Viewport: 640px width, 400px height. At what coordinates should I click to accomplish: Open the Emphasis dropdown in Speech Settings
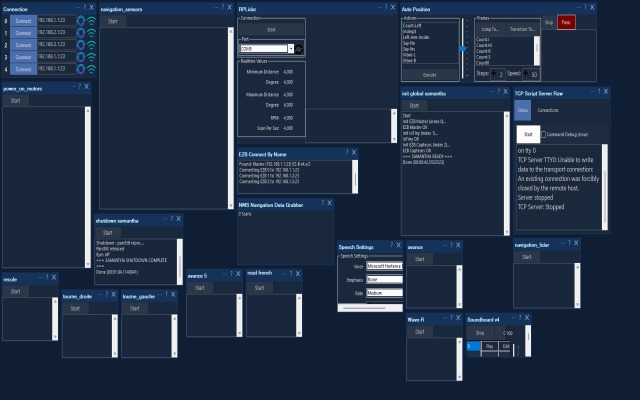click(x=384, y=280)
